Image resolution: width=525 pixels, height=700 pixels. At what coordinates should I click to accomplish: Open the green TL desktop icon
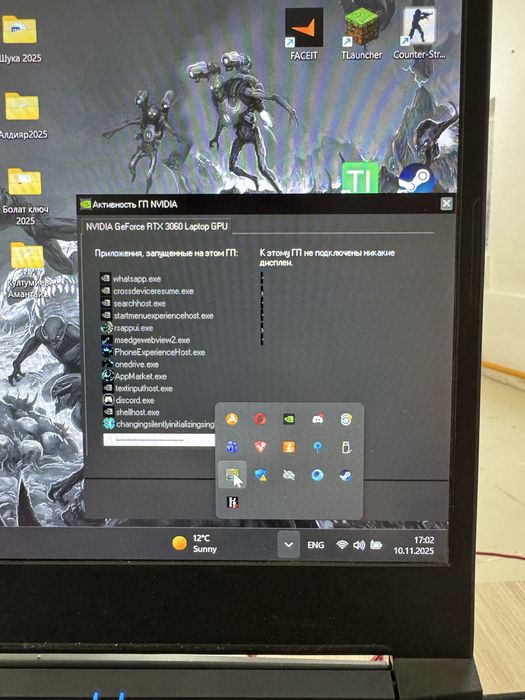click(360, 177)
